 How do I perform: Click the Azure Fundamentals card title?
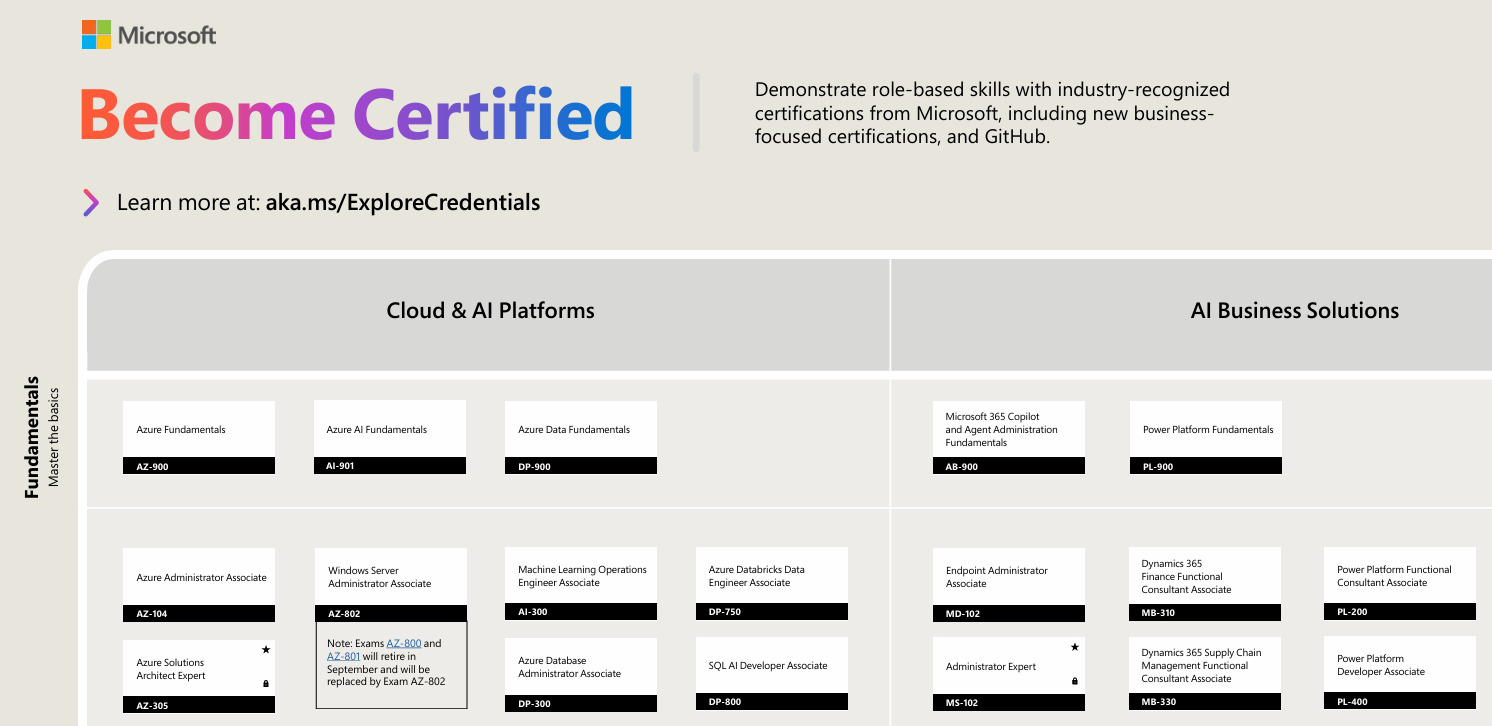181,430
